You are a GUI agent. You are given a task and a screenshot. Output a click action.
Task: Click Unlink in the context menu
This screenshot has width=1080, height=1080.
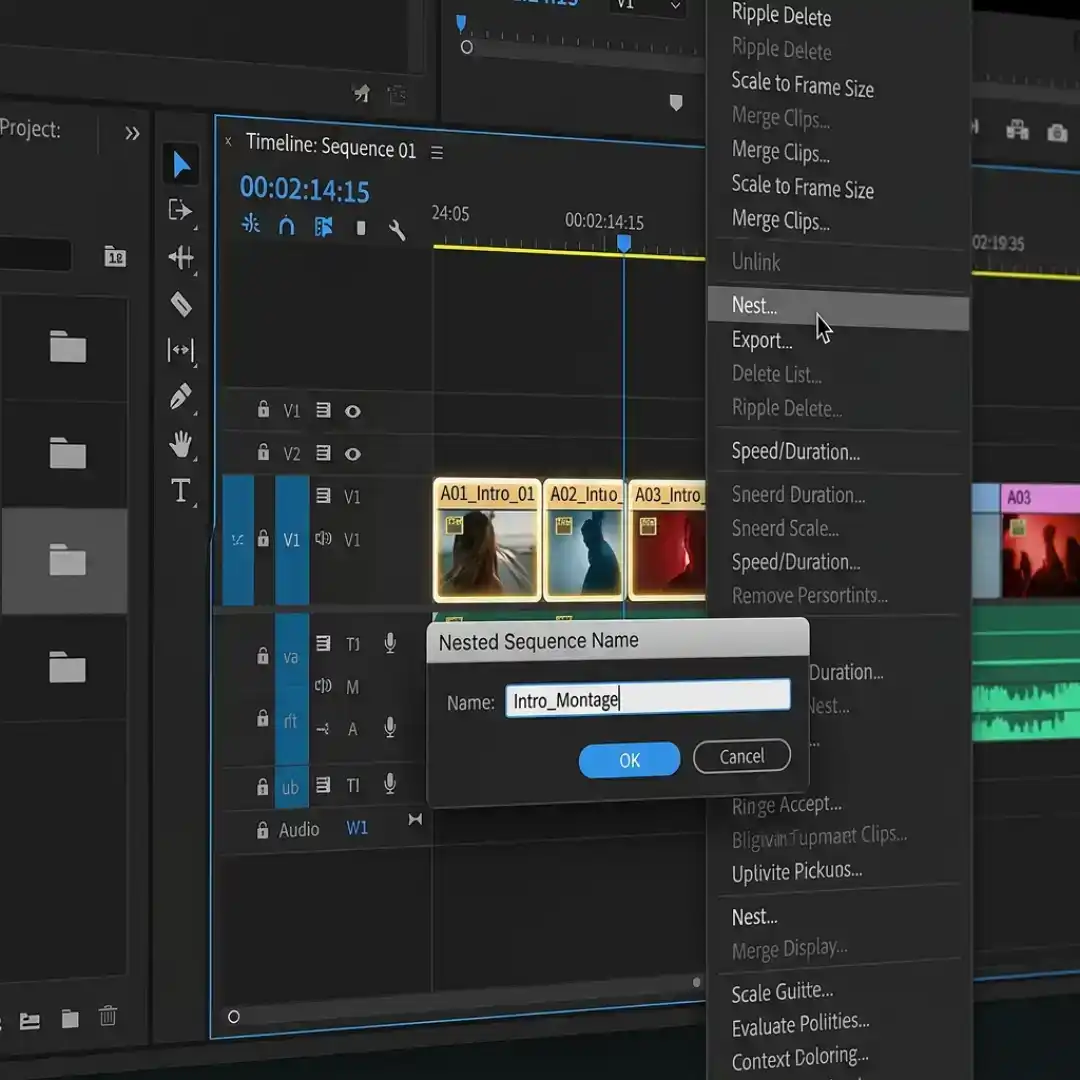pyautogui.click(x=756, y=262)
